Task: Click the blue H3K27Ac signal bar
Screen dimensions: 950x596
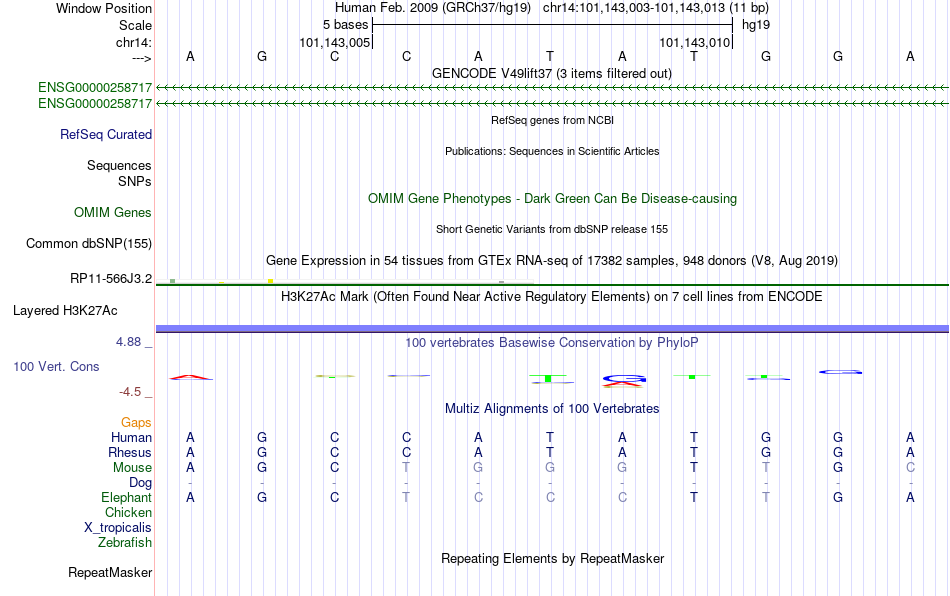Action: (x=552, y=329)
